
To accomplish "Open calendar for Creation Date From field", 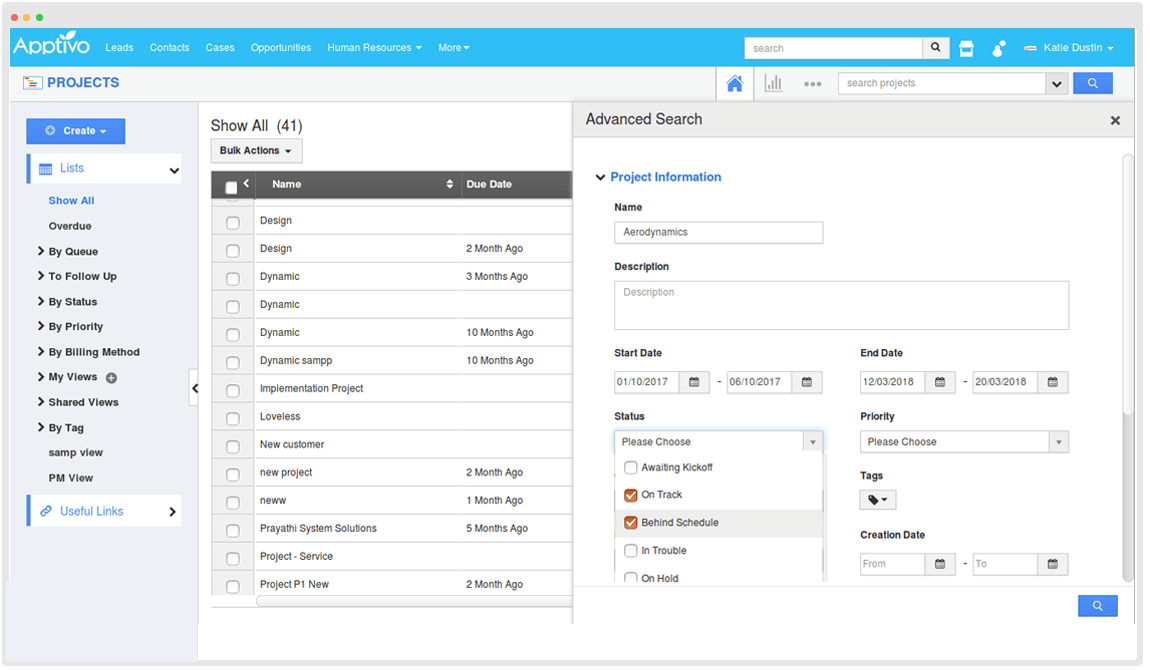I will click(940, 564).
